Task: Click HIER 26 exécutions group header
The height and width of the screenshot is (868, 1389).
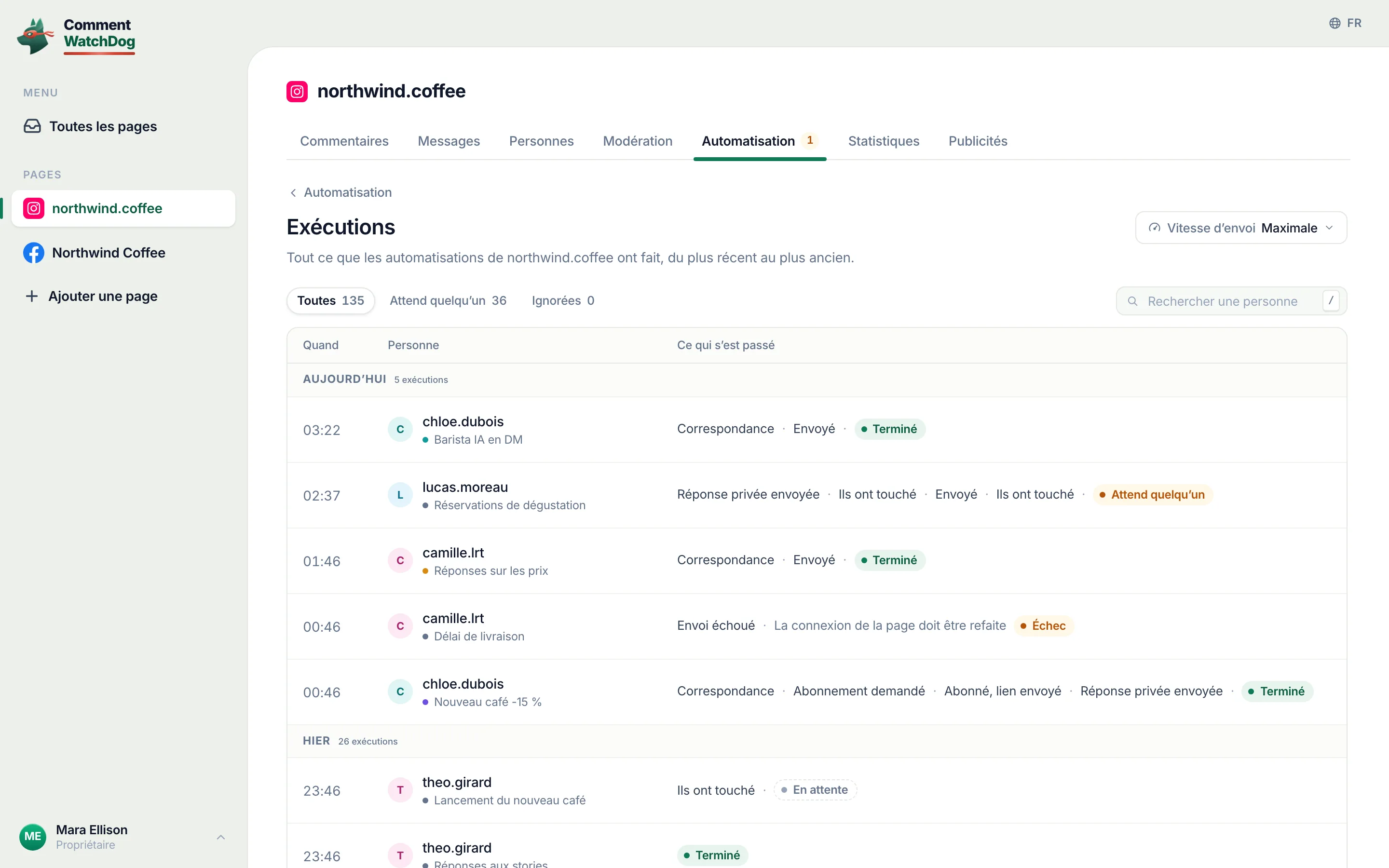Action: pos(817,741)
